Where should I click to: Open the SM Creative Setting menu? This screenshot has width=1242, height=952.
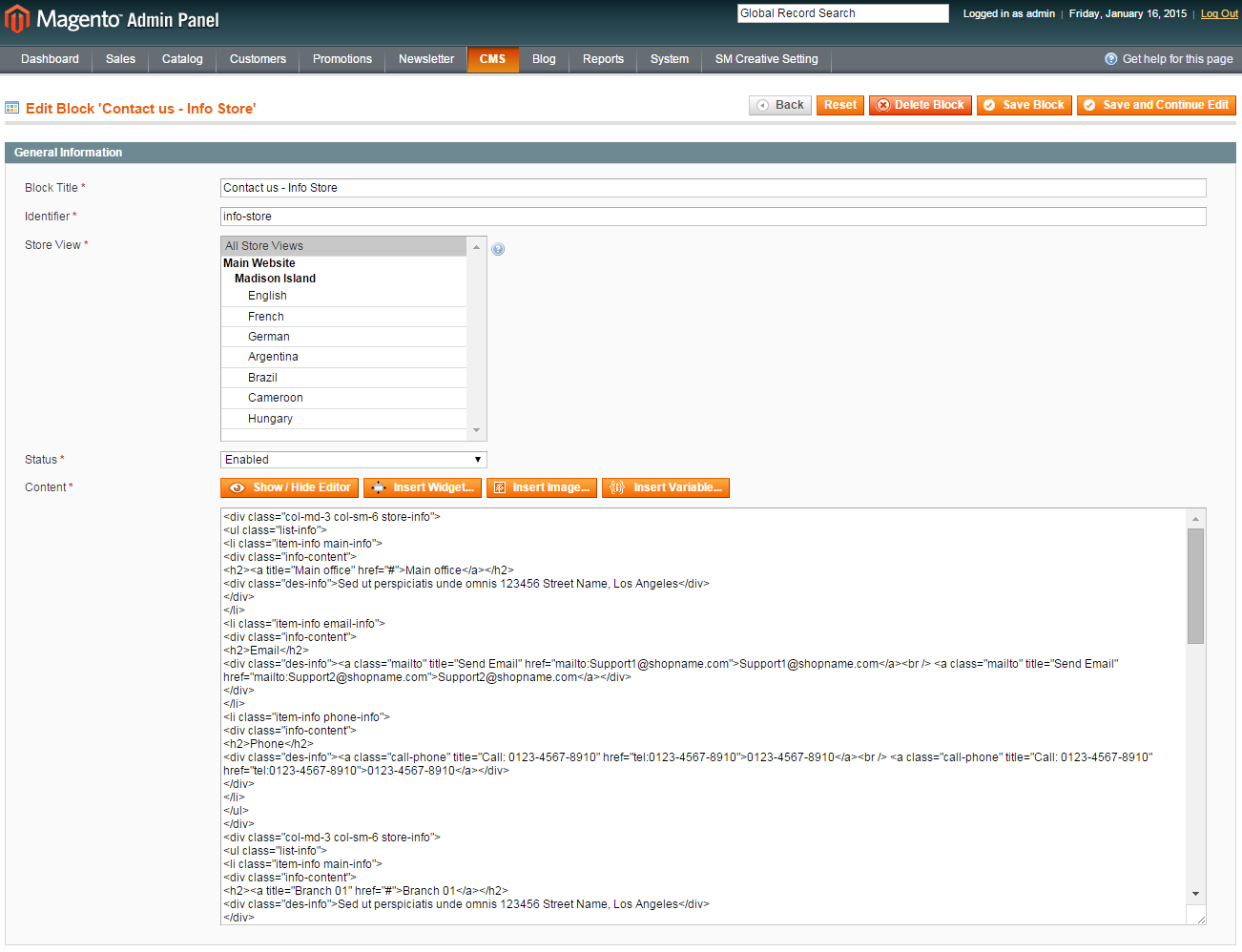[767, 59]
